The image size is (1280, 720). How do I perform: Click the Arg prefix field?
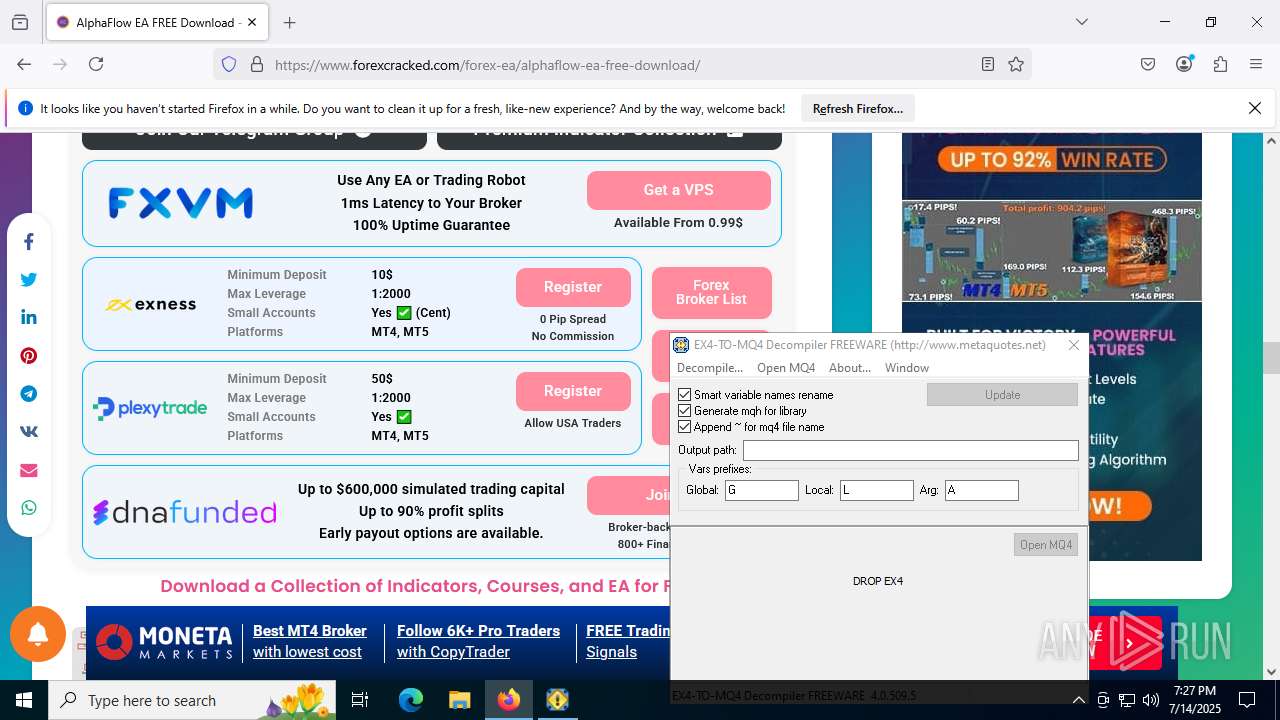tap(982, 490)
